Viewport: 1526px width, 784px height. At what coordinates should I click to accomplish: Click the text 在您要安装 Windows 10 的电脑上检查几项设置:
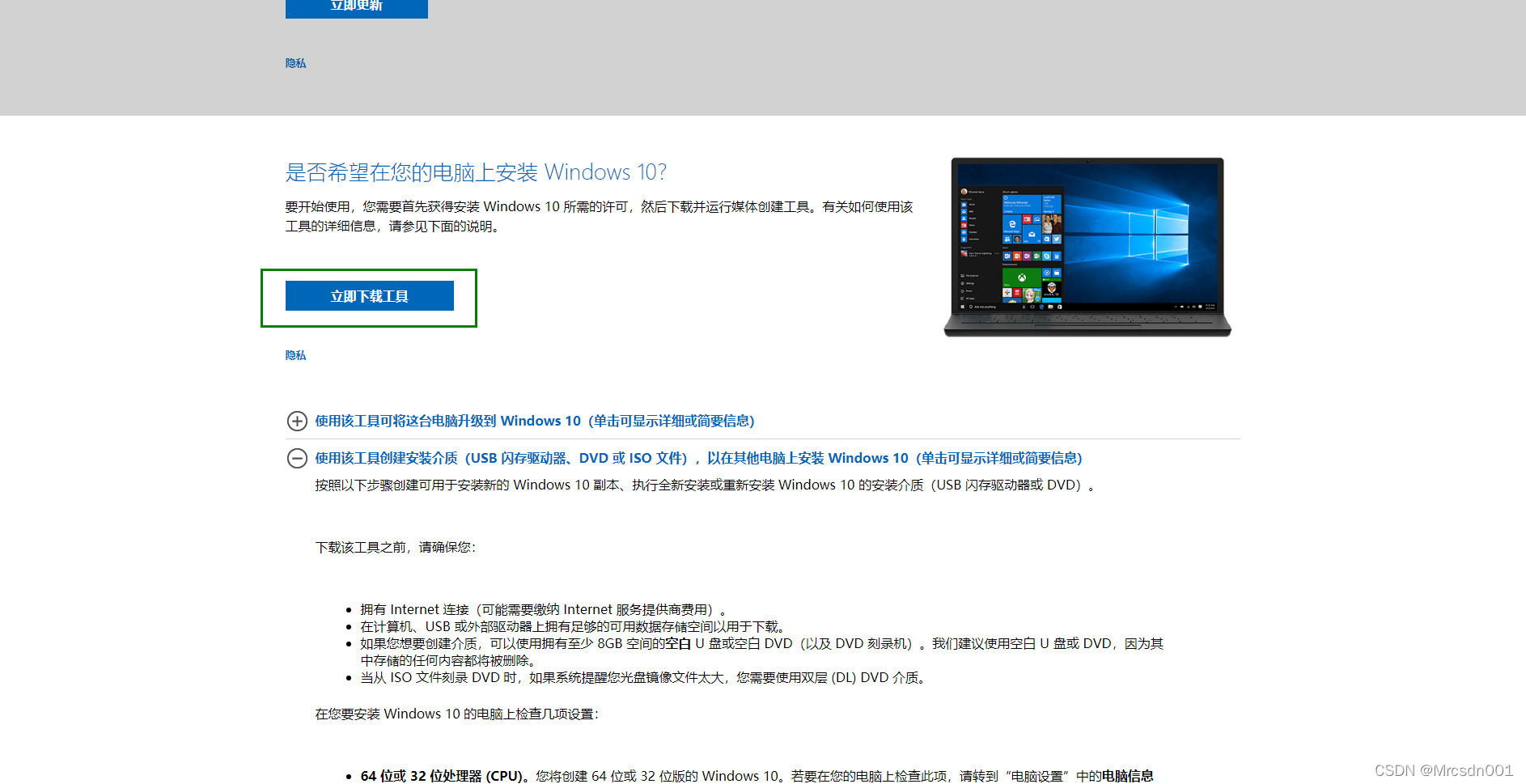[x=457, y=714]
